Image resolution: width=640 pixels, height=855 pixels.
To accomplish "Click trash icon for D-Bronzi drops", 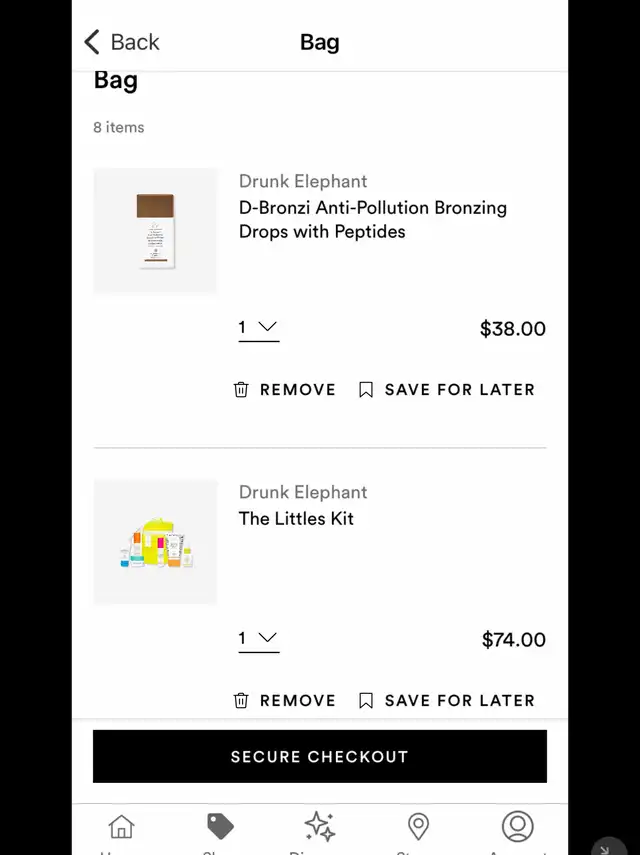I will tap(241, 389).
